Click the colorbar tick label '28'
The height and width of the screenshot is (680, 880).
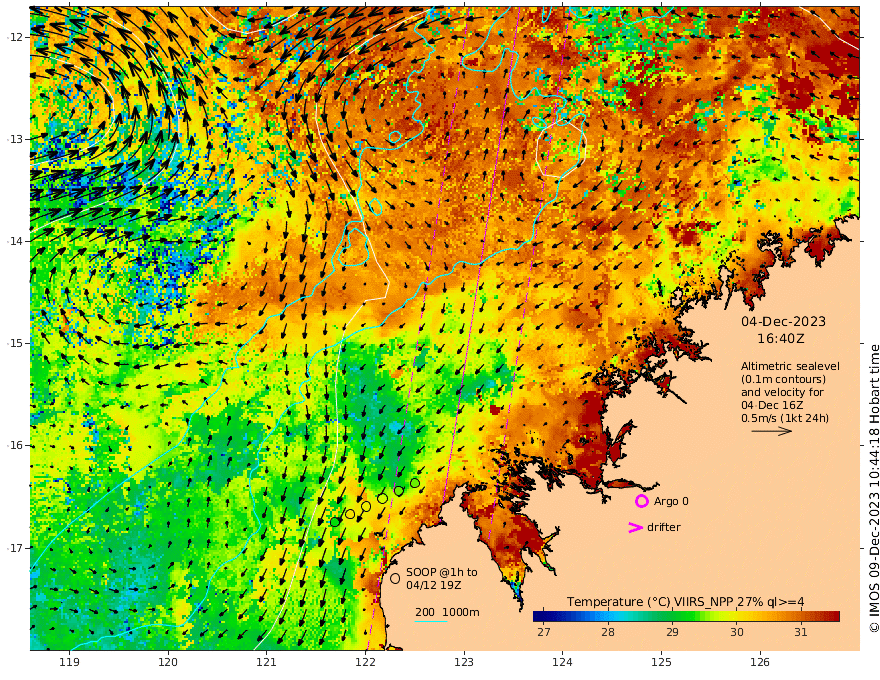608,632
